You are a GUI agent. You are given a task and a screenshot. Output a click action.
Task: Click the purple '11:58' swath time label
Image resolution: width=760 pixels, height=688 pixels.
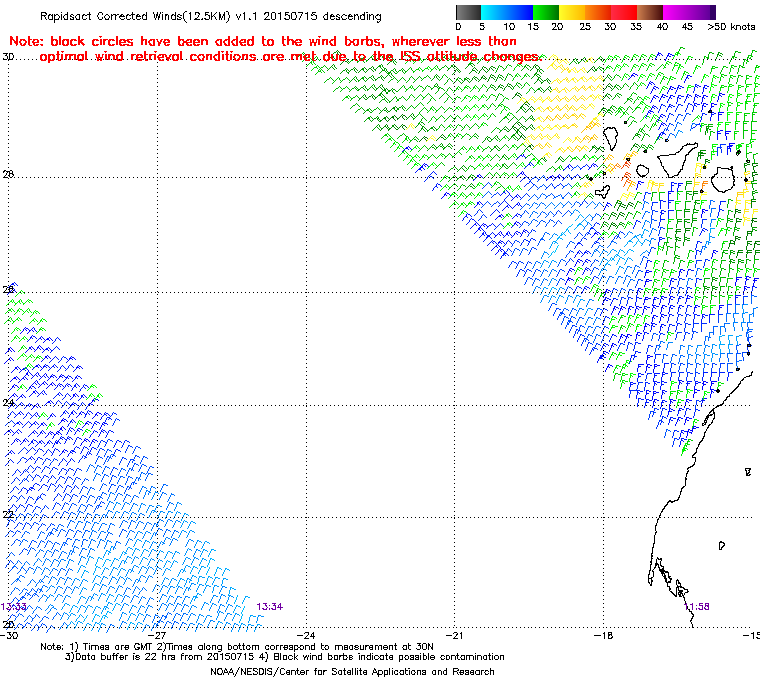coord(697,607)
